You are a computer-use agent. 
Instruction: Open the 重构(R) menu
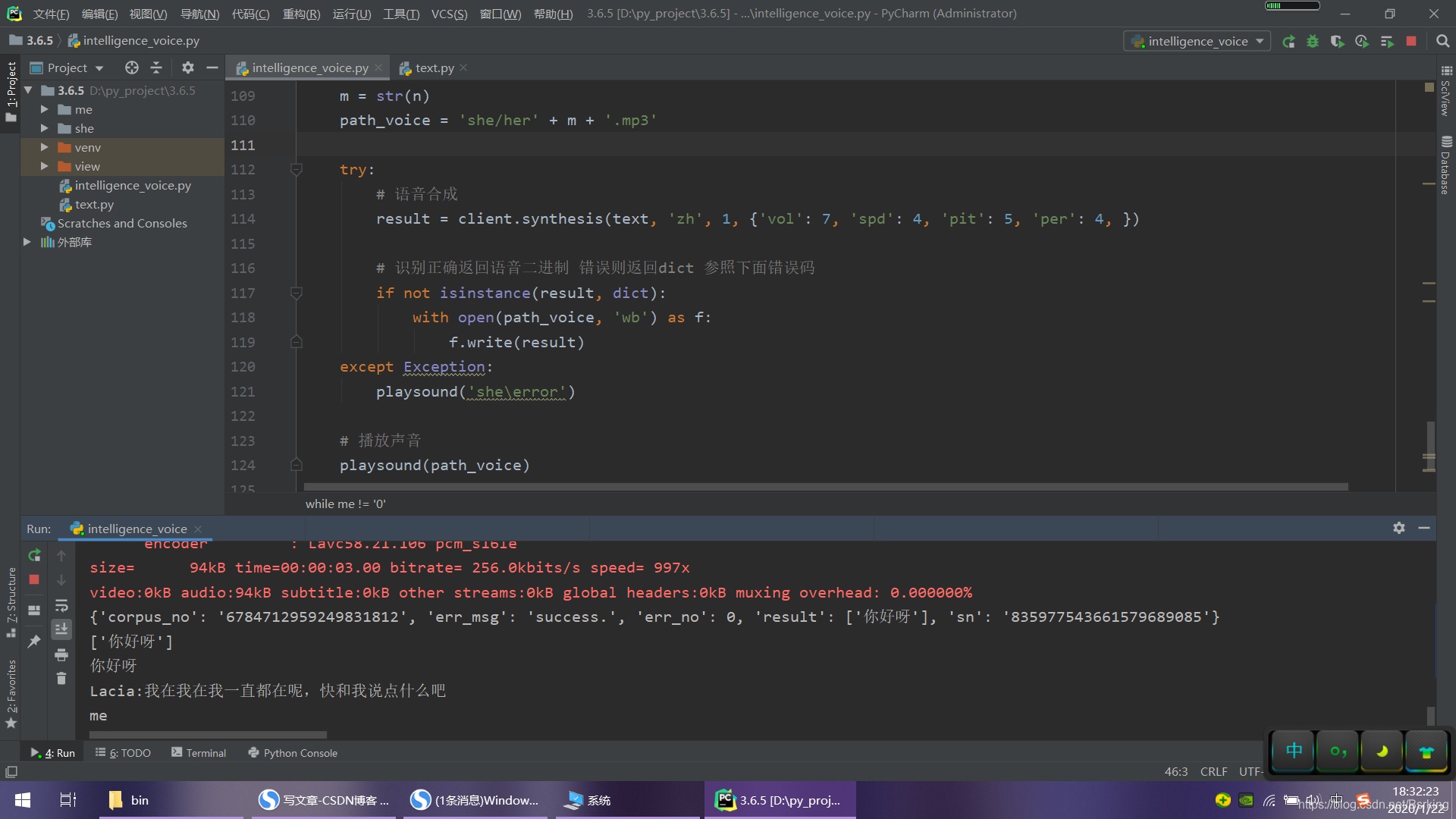[301, 14]
